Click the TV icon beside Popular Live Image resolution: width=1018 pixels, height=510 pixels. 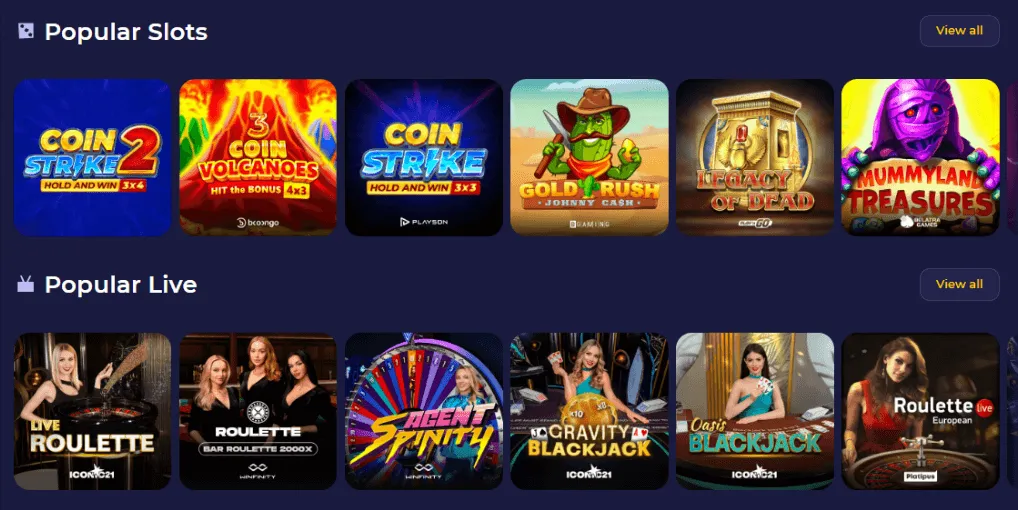(25, 284)
